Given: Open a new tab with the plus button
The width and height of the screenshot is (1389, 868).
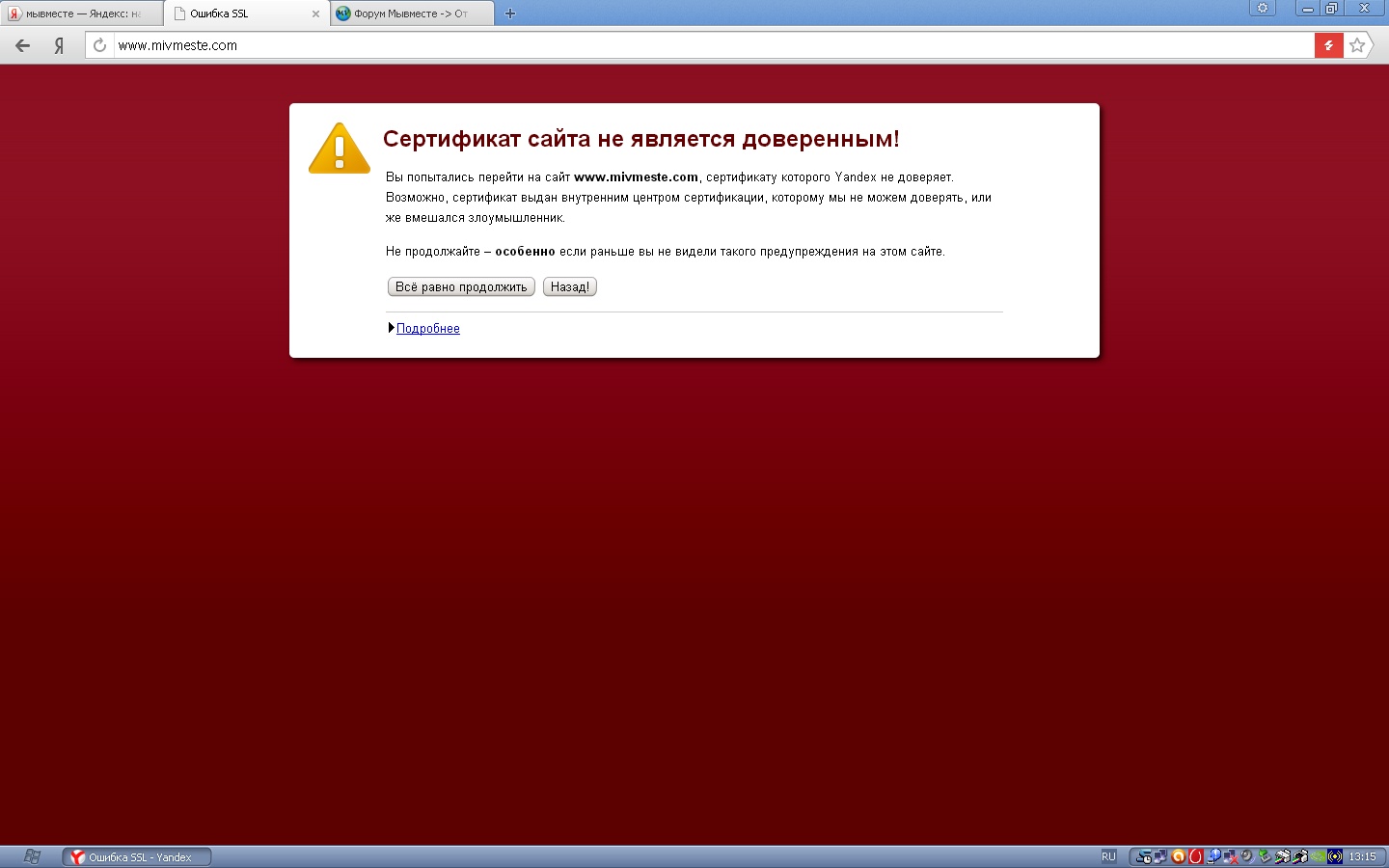Looking at the screenshot, I should (x=510, y=14).
